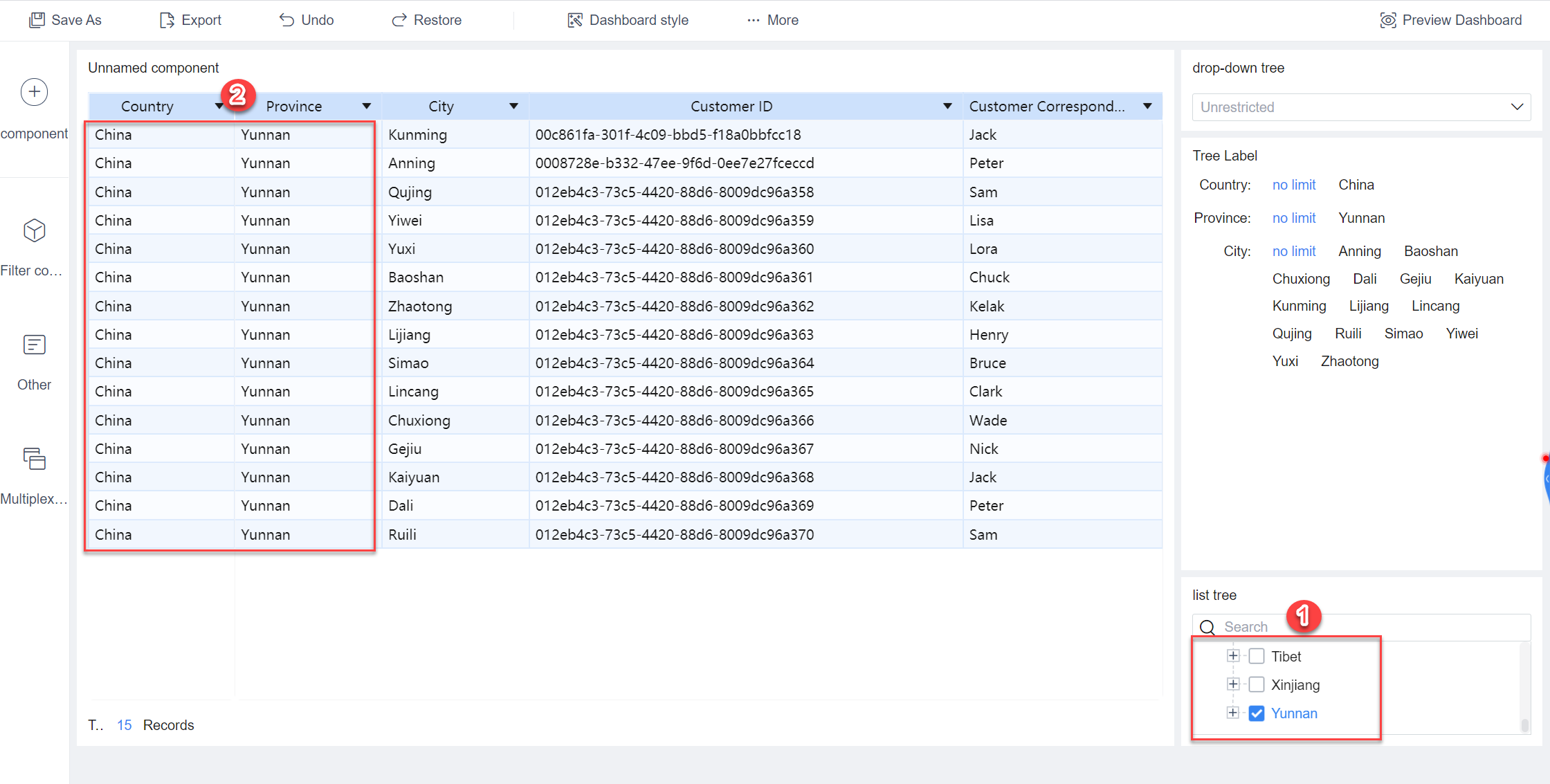Screen dimensions: 1550x784
Task: Click the Preview Dashboard icon
Action: pos(1387,20)
